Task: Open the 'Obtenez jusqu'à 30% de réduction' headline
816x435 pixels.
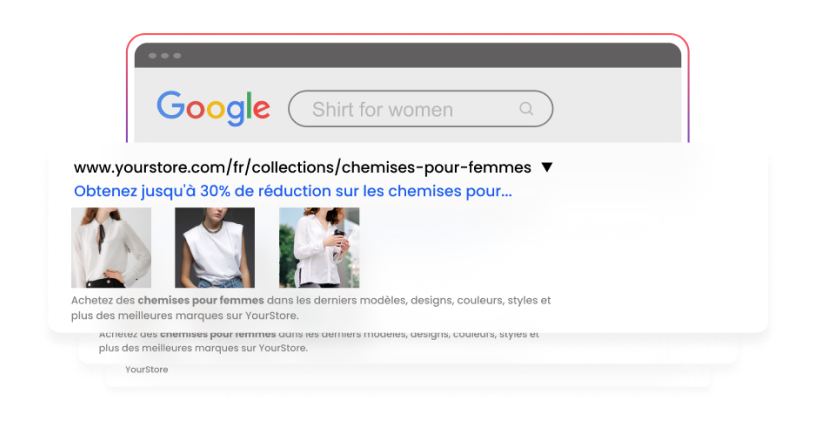Action: pos(293,191)
